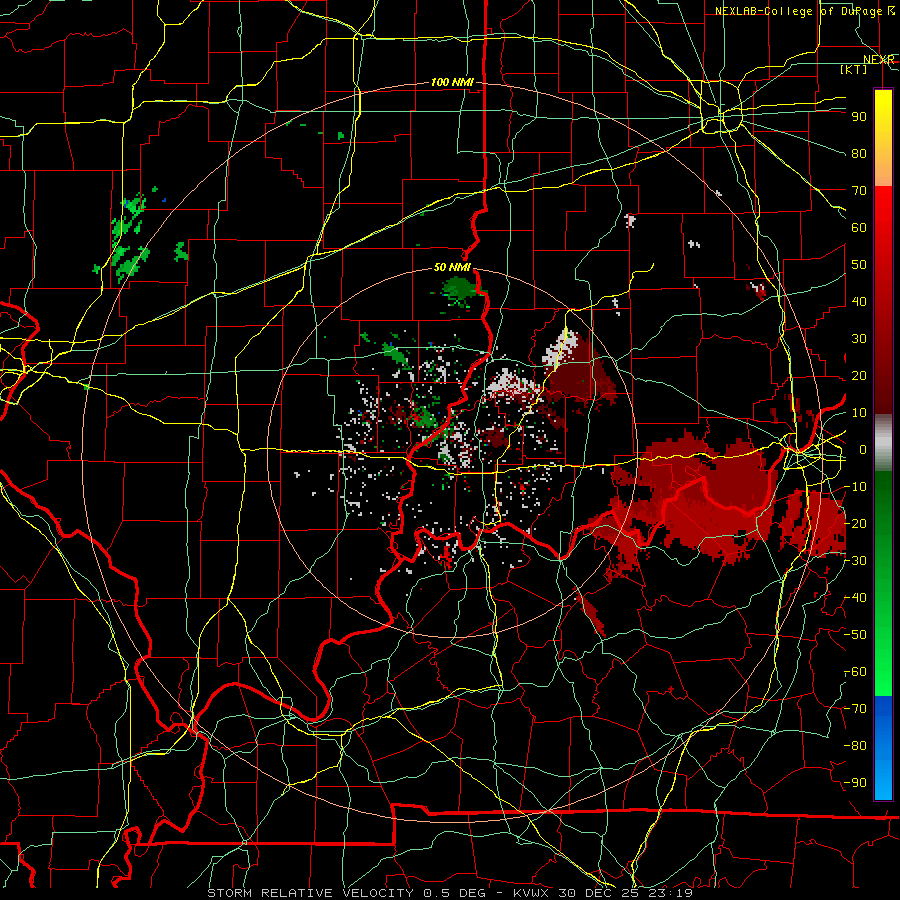
Task: Click the -70 value on the velocity scale
Action: click(856, 709)
